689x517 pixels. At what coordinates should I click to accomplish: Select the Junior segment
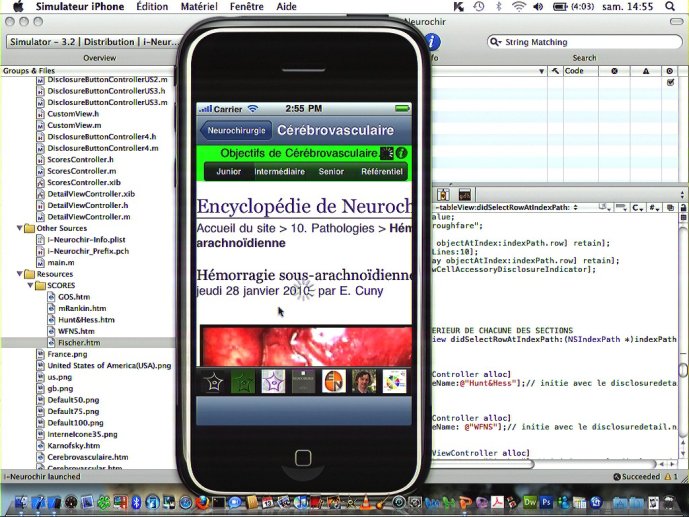[228, 171]
